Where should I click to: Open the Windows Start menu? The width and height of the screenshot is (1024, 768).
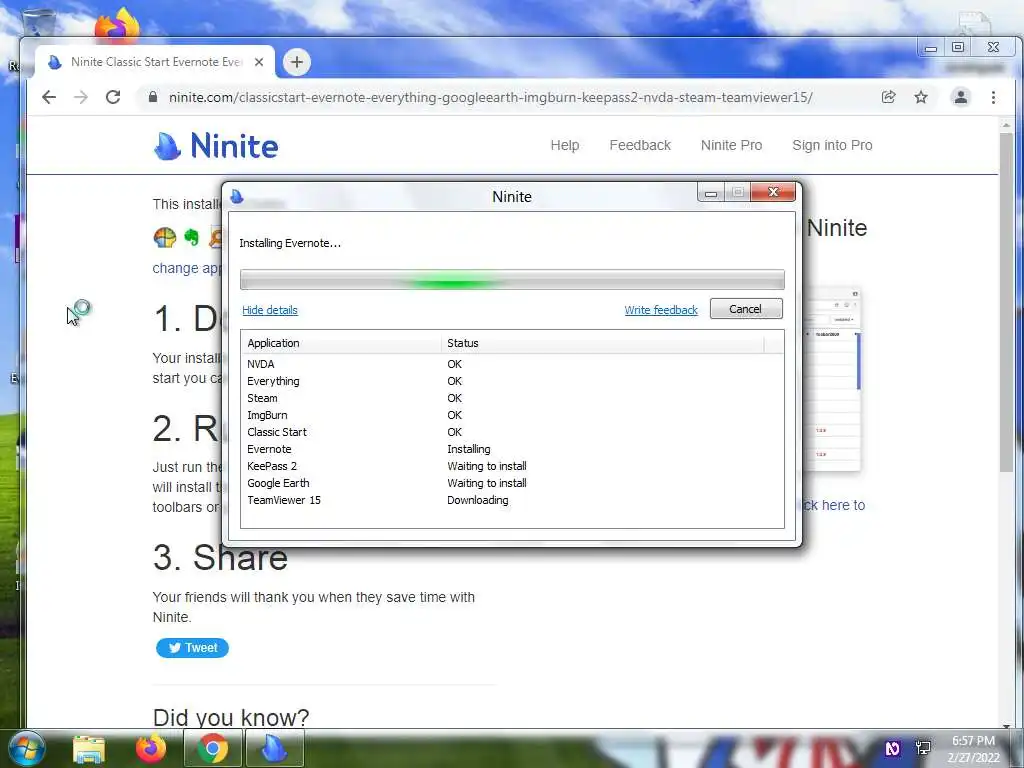coord(26,748)
